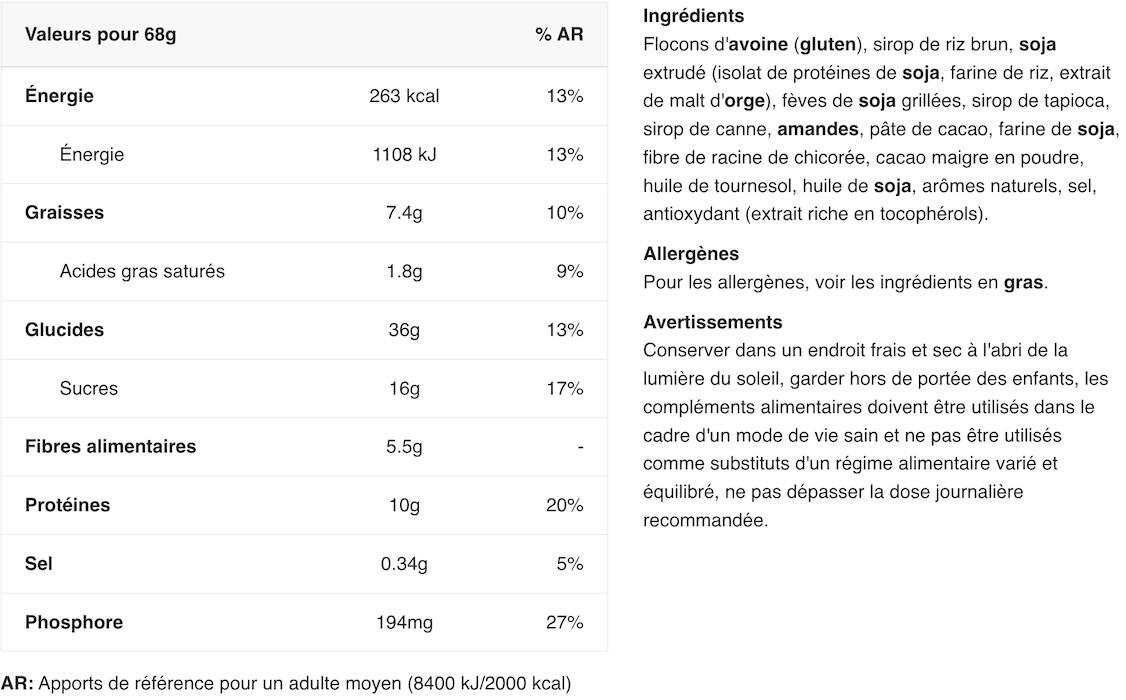Viewport: 1126px width, 700px height.
Task: Click the Sel 0.34g value
Action: coord(404,564)
